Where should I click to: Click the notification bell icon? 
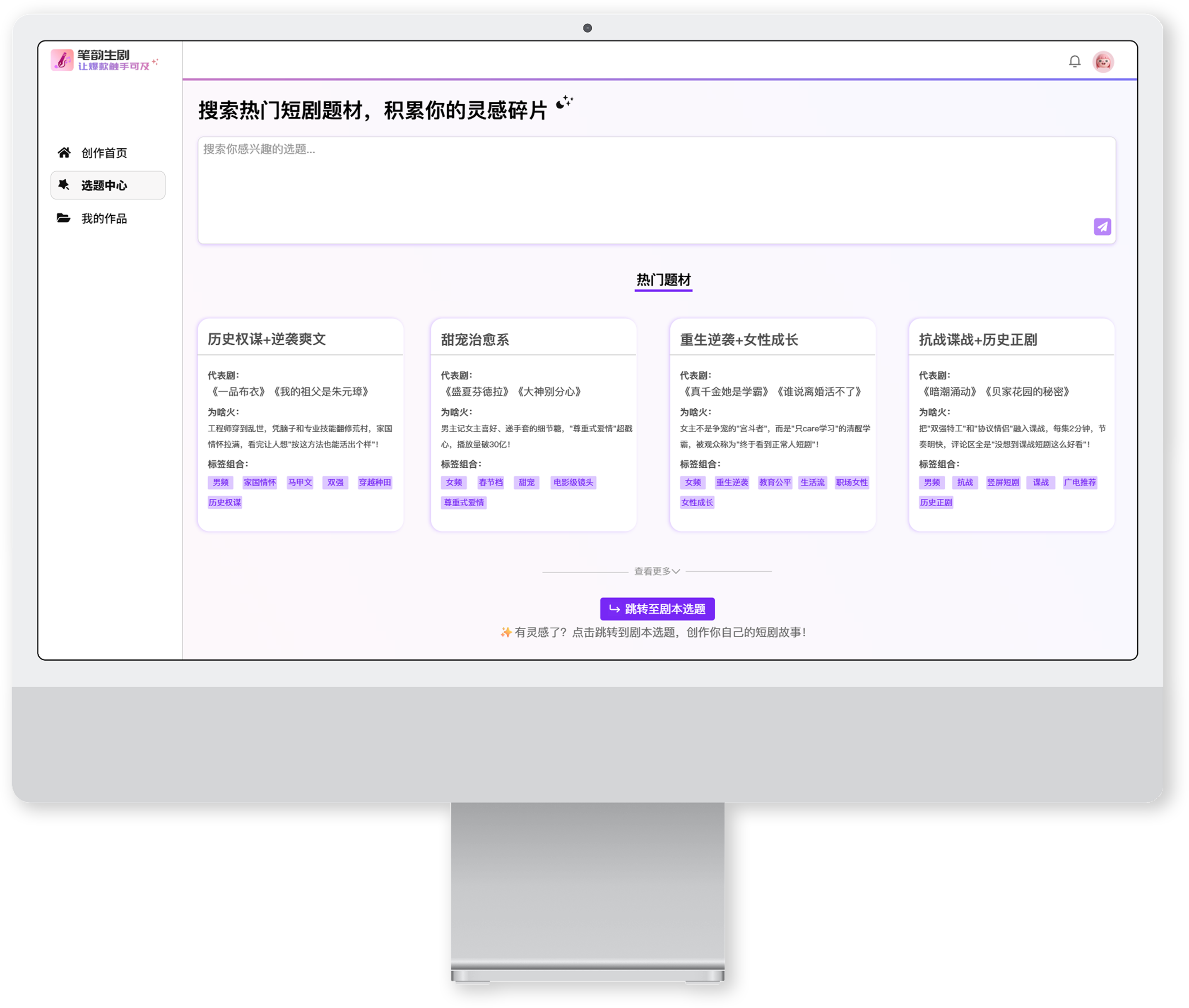coord(1075,61)
